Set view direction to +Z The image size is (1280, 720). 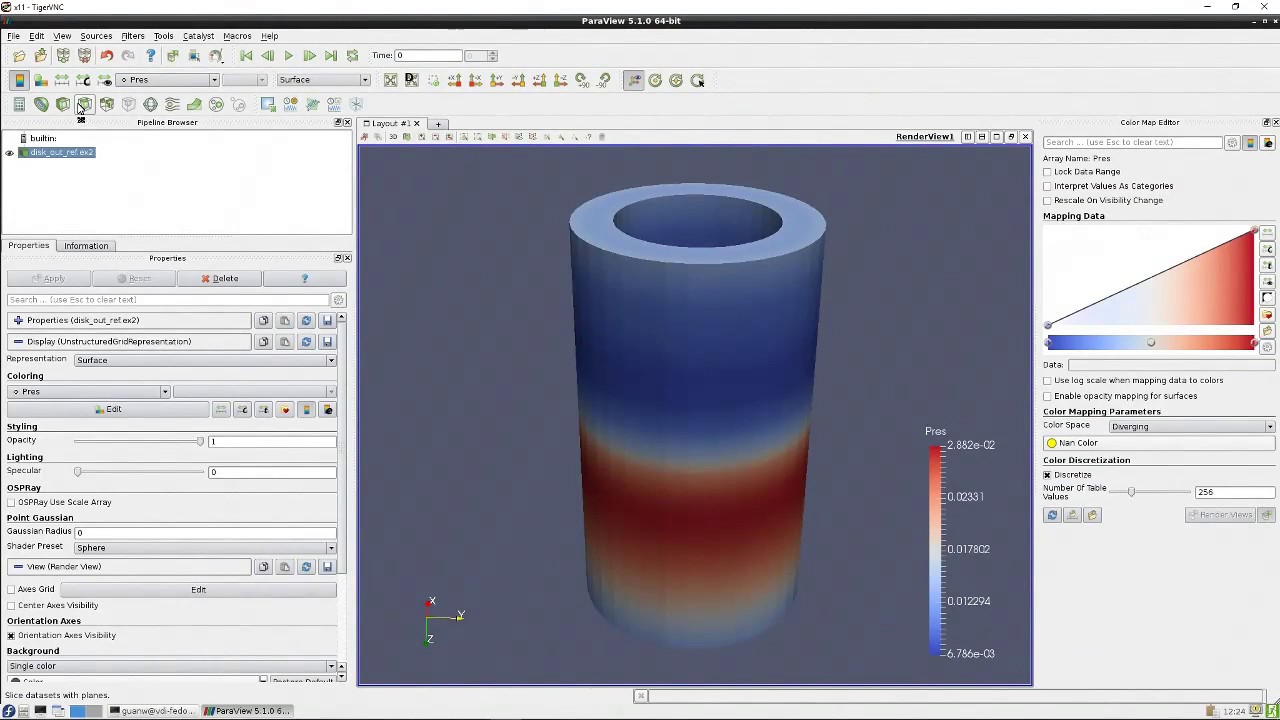539,80
